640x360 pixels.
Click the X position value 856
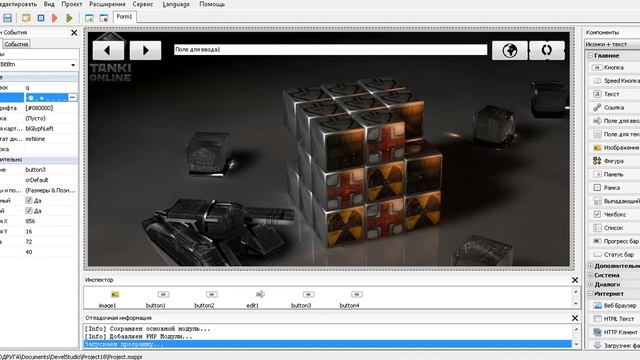(30, 221)
